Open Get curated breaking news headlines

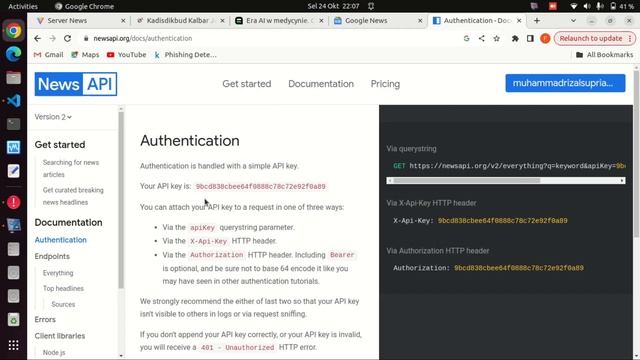pyautogui.click(x=73, y=196)
